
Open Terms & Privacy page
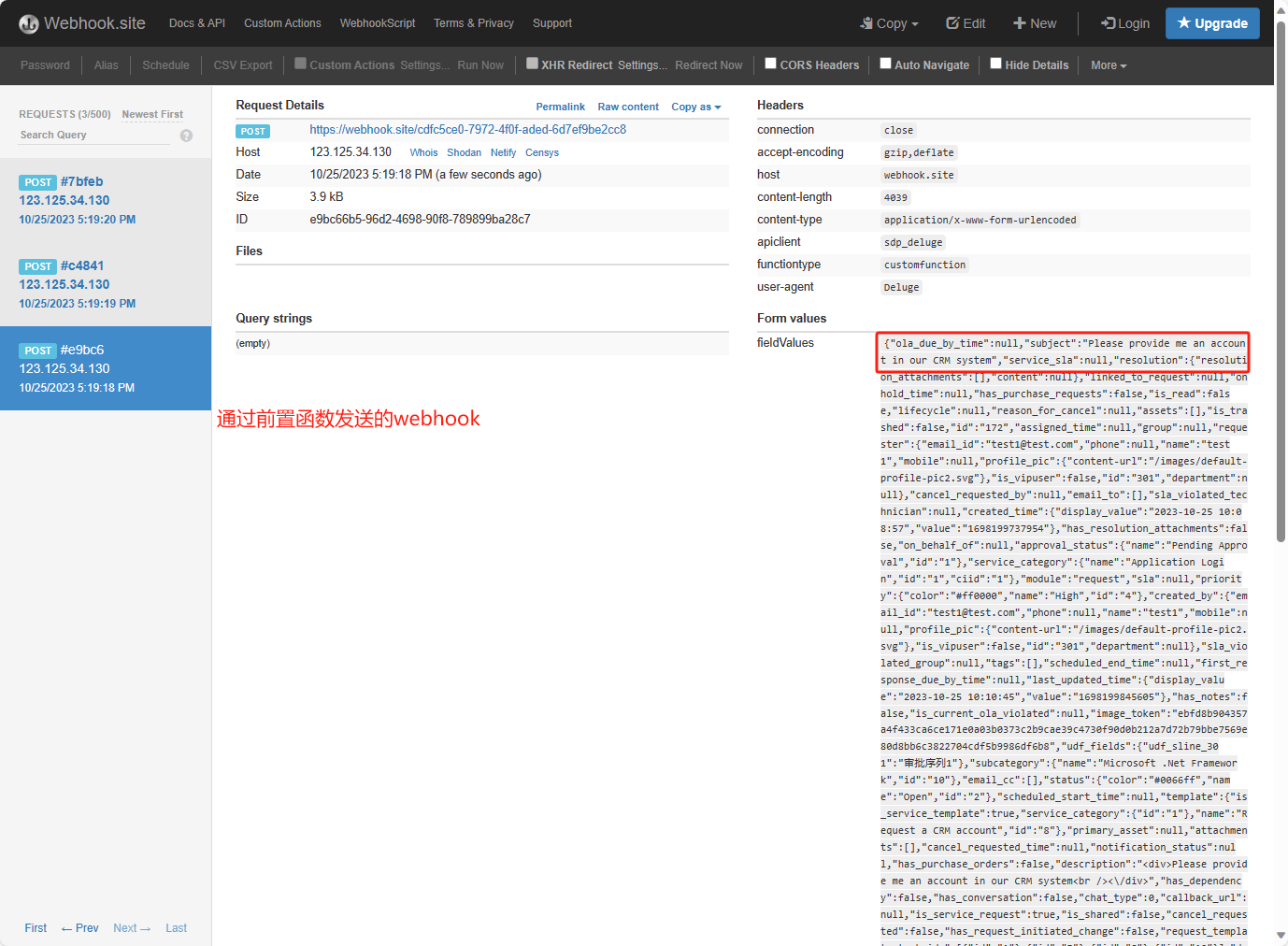474,23
